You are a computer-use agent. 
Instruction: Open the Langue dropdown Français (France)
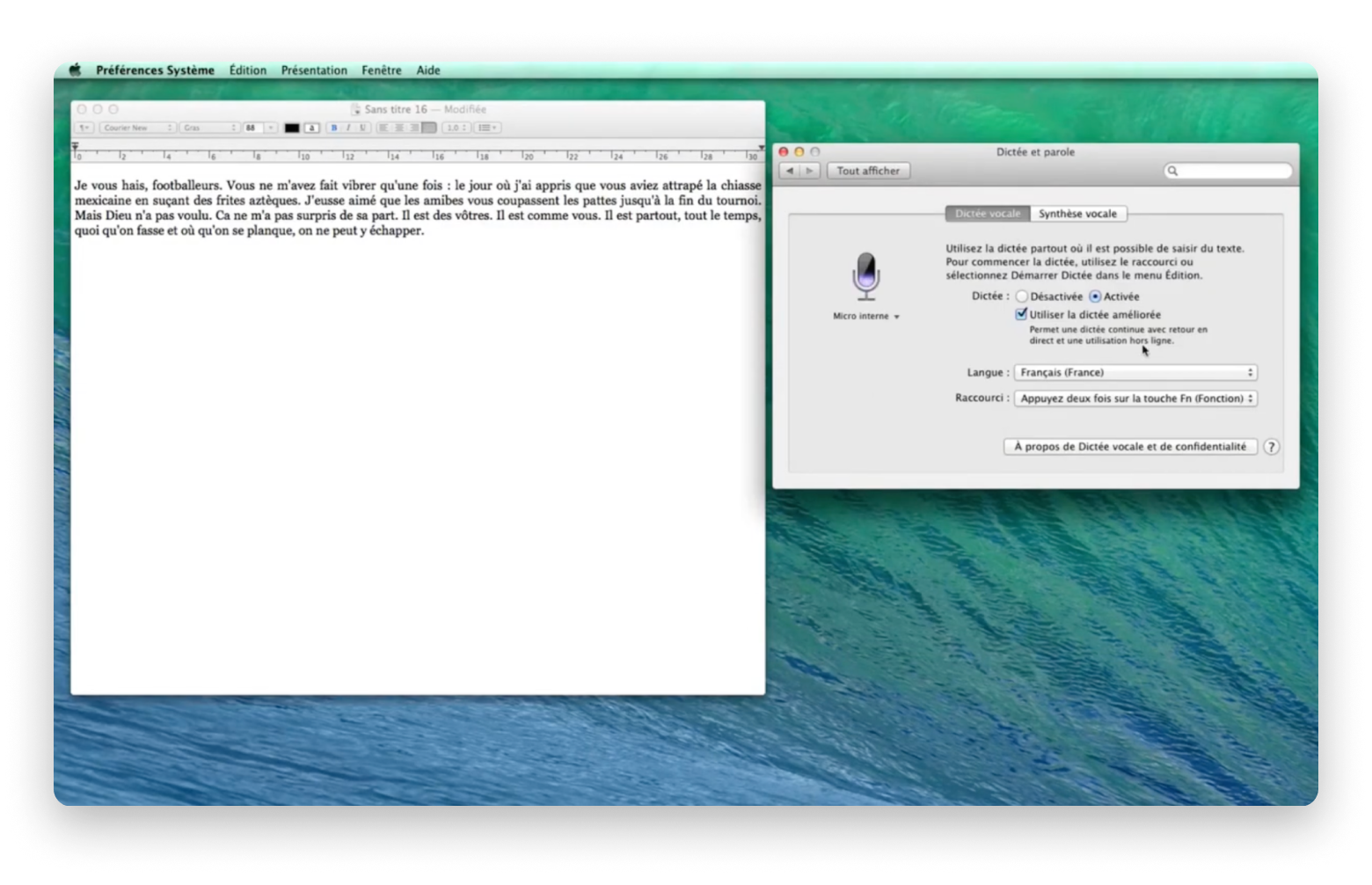1135,372
